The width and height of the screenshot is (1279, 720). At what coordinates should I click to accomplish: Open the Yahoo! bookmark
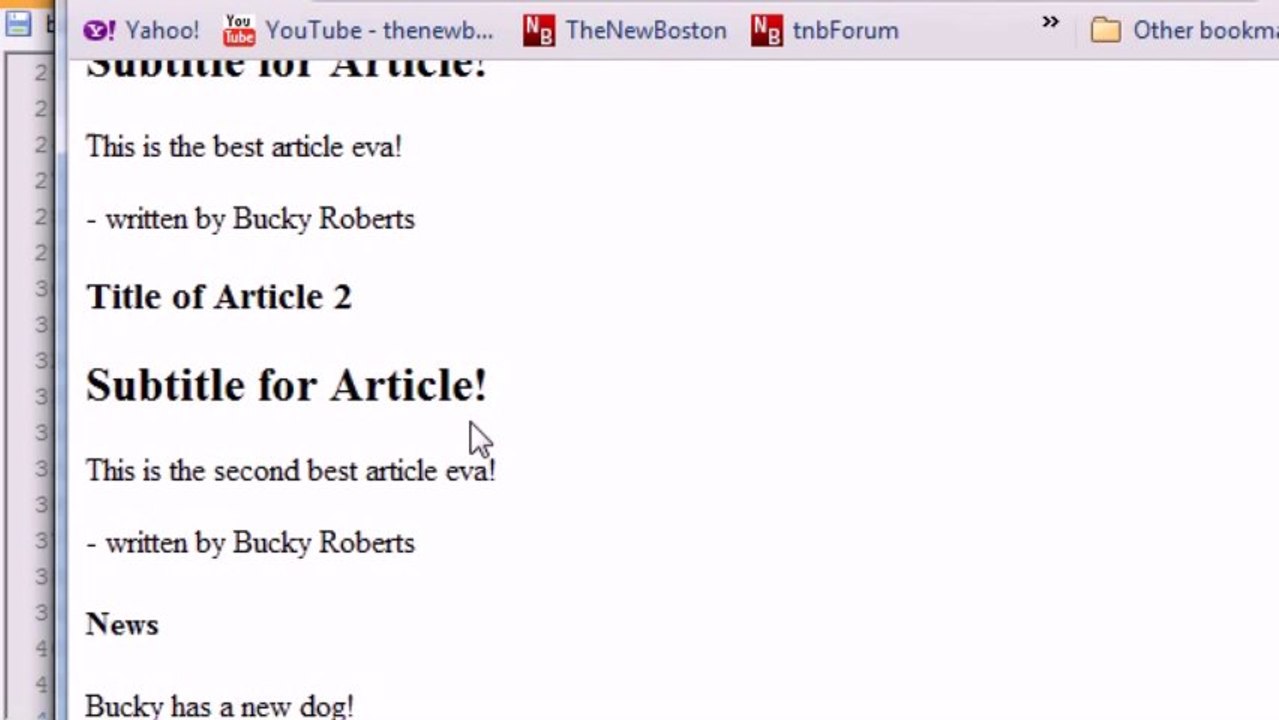tap(141, 30)
